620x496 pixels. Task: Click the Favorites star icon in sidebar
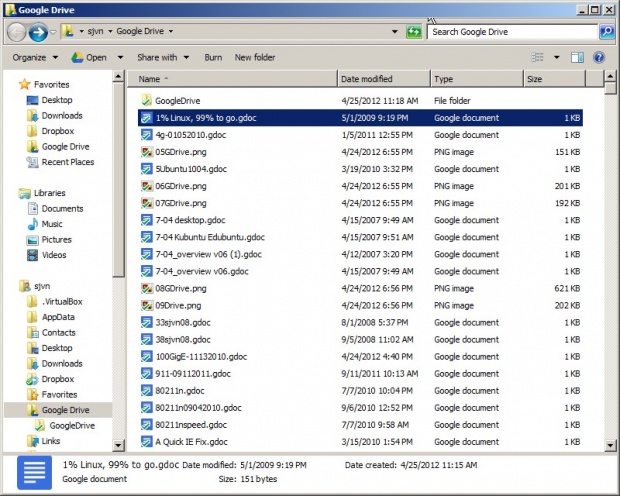[x=25, y=84]
